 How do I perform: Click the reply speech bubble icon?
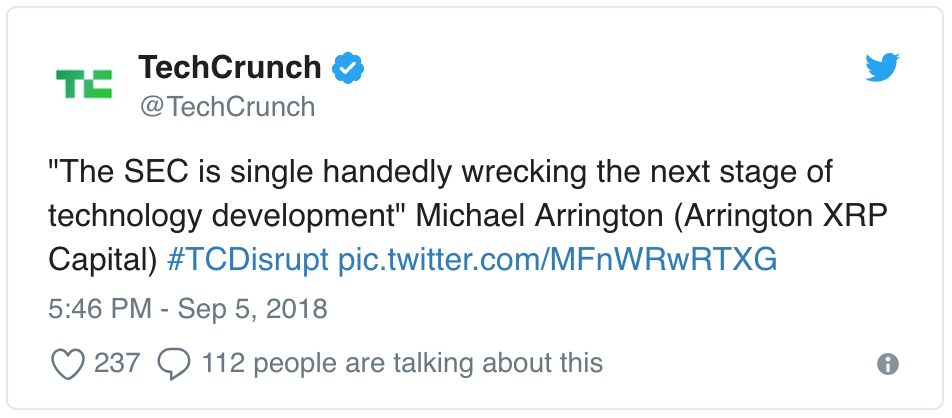click(x=174, y=363)
